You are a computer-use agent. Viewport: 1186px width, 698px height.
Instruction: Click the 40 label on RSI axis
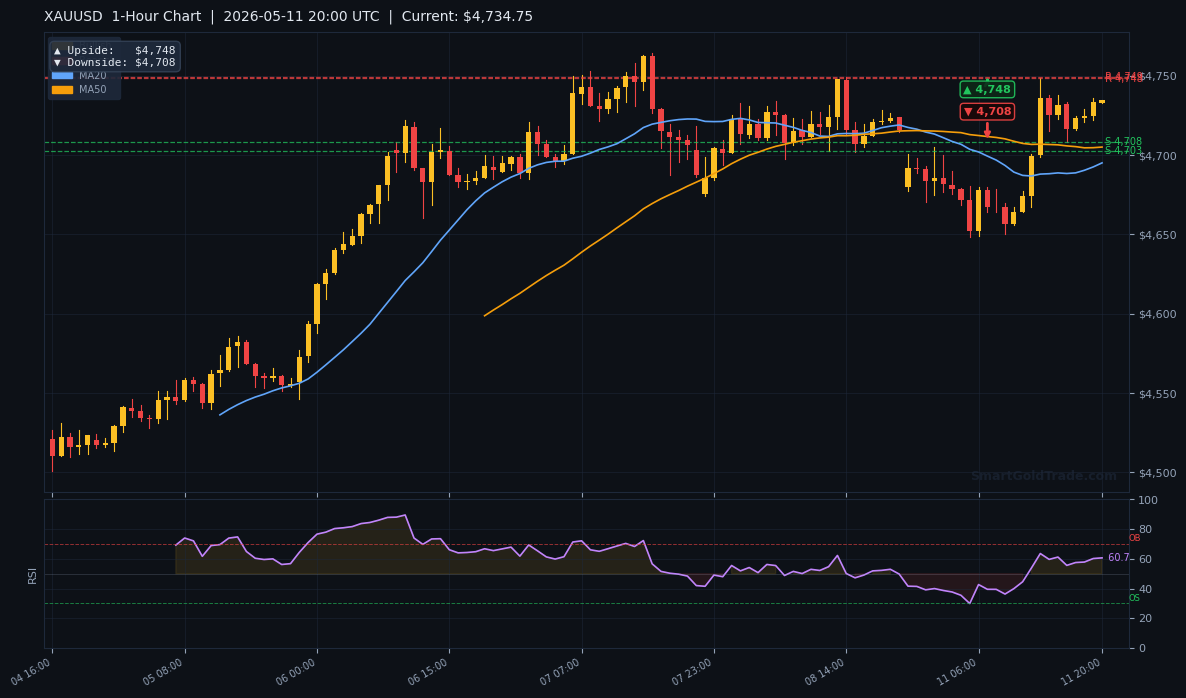1145,589
